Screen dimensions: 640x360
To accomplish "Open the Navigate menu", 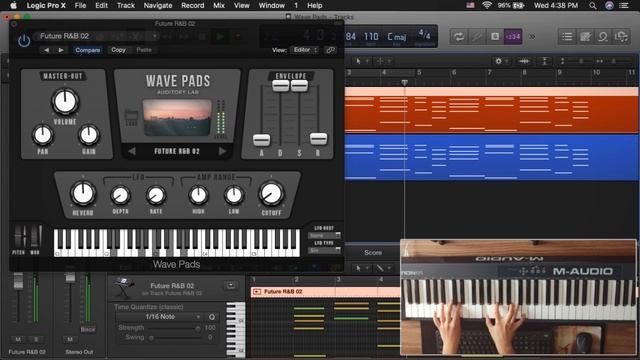I will click(x=158, y=5).
